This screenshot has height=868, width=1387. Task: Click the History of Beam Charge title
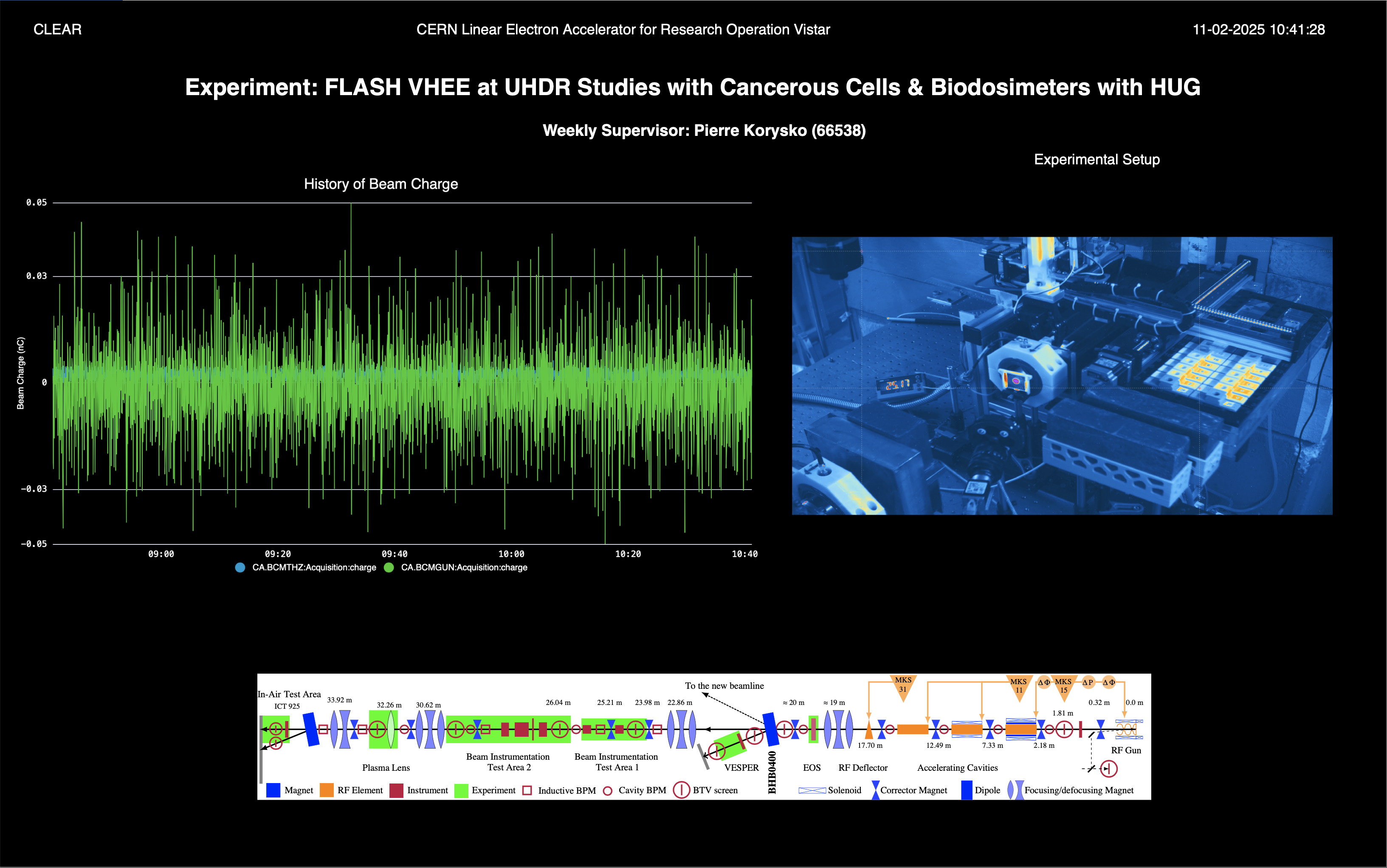click(x=381, y=184)
